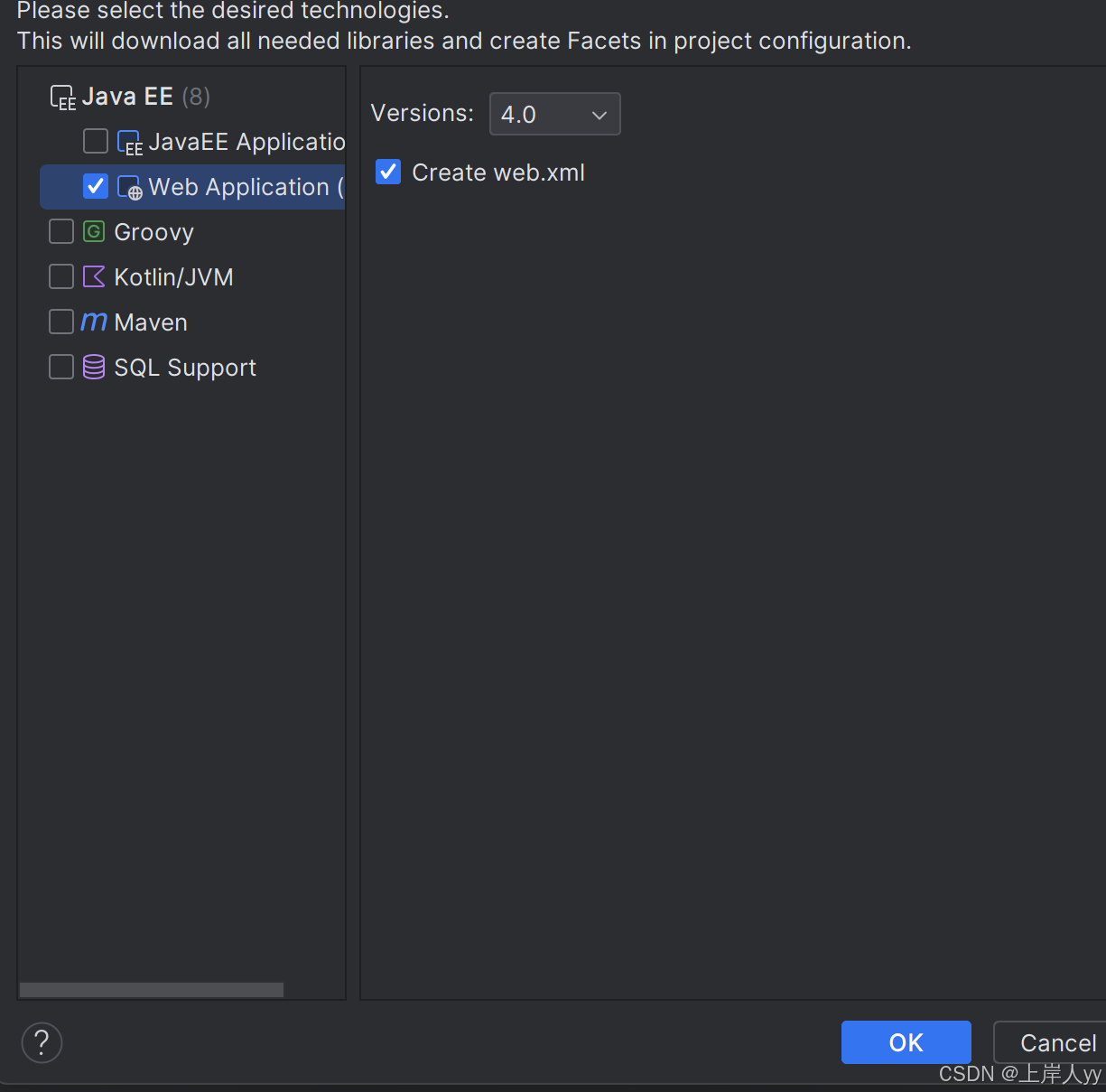Image resolution: width=1106 pixels, height=1092 pixels.
Task: Check the Maven checkbox
Action: 60,322
